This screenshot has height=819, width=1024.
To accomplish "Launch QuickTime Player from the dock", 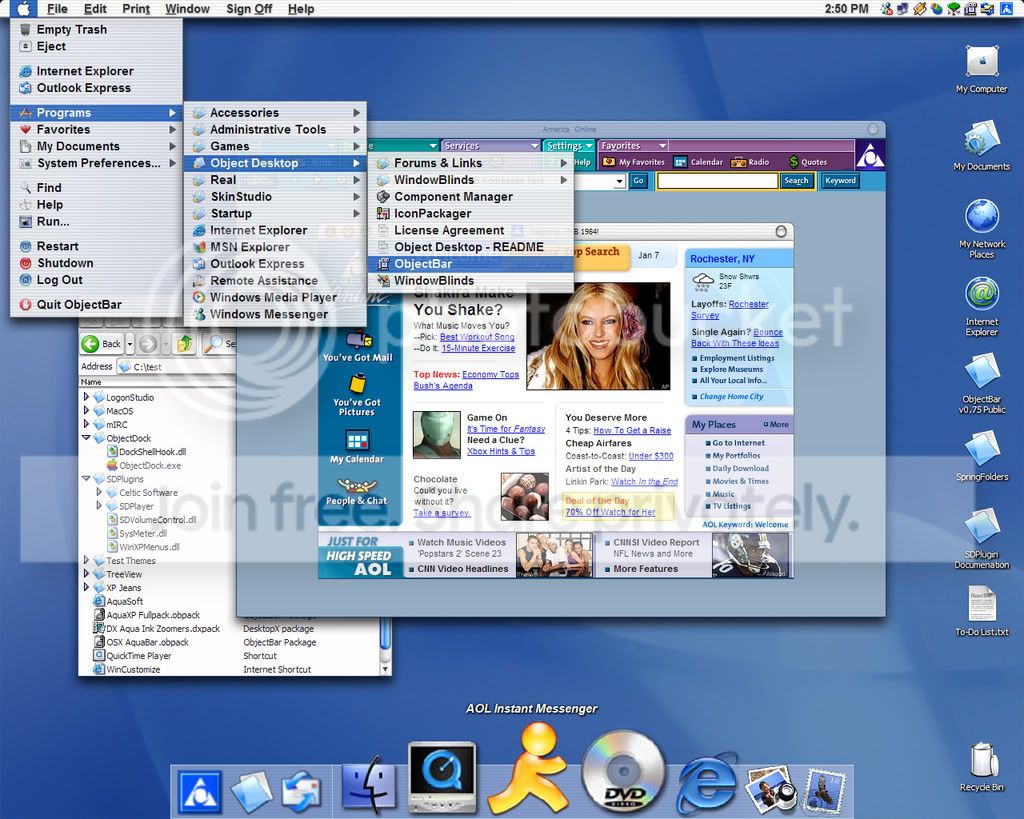I will (442, 779).
